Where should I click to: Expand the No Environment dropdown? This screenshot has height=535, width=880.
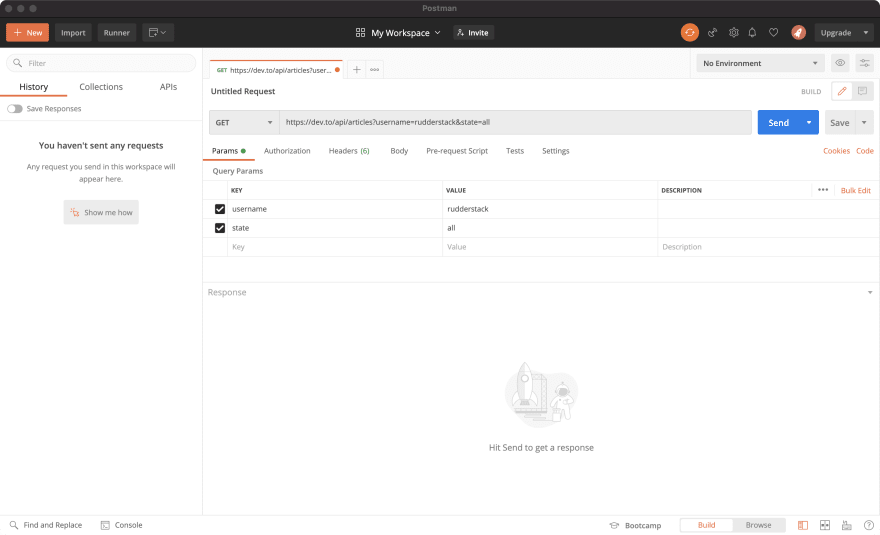[x=760, y=63]
